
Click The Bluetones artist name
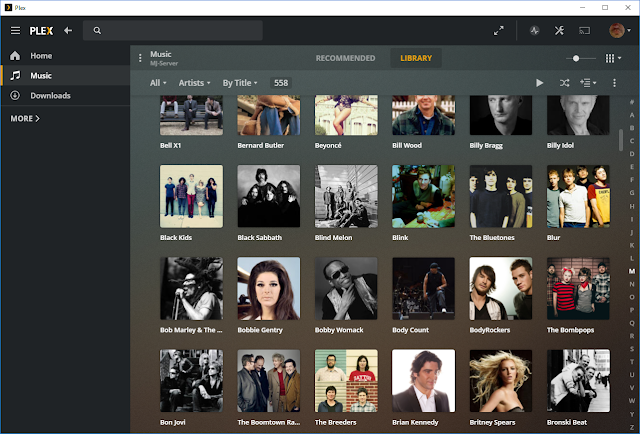(x=492, y=238)
